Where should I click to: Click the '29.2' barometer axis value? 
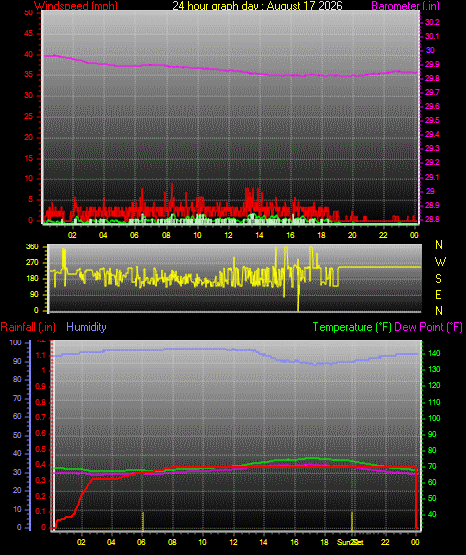(432, 162)
